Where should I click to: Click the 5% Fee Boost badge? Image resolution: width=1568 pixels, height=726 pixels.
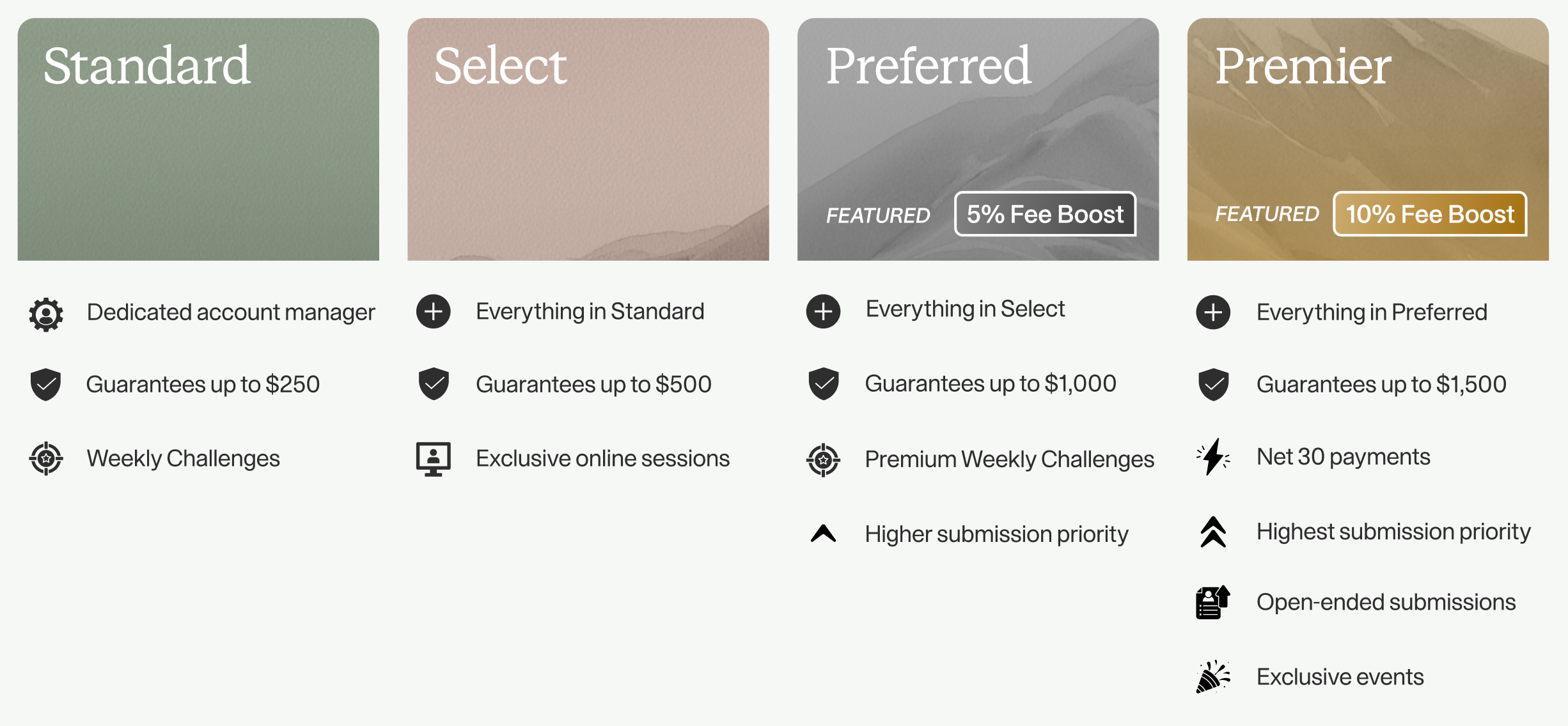[x=1045, y=214]
